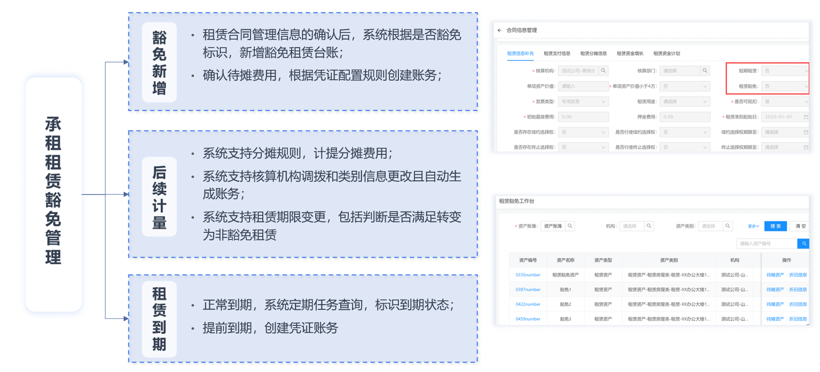Open the calendar icon for 续约选择权期限至
Screen dimensions: 820x372
[805, 132]
